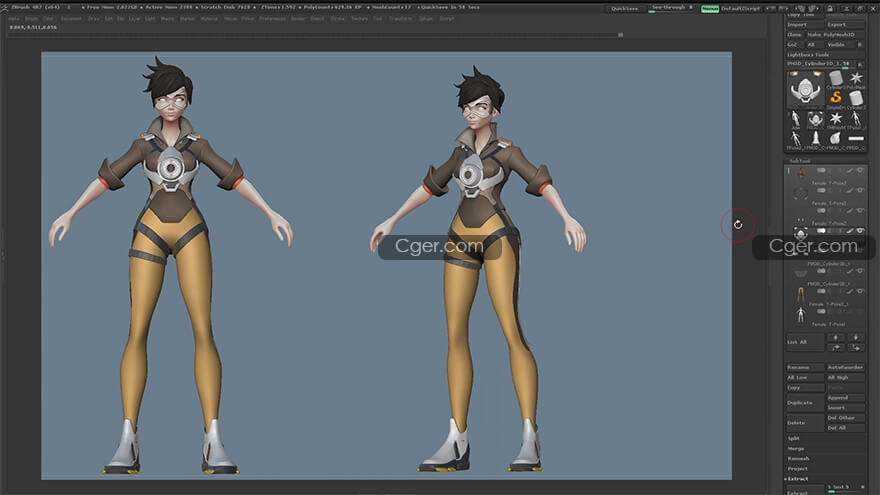
Task: Click the R button beside PM3D_Cylinder3D slider
Action: pos(860,64)
